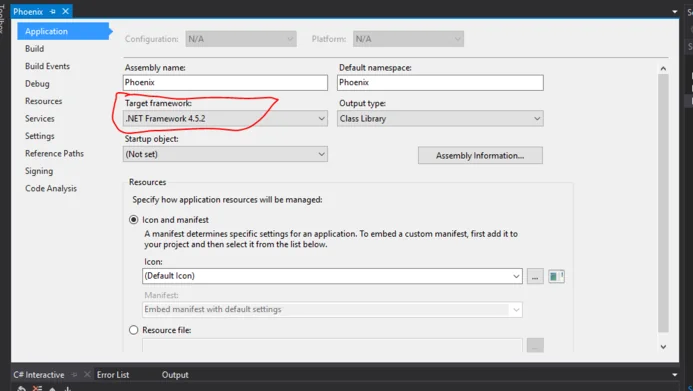The image size is (693, 391).
Task: Select Resources in the side list
Action: pyautogui.click(x=43, y=101)
